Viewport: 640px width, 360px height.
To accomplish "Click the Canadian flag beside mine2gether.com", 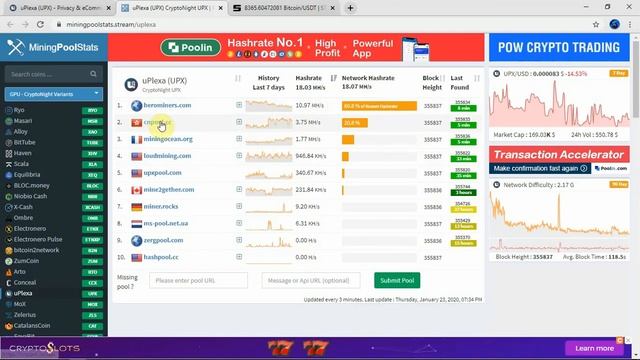I will tap(136, 190).
